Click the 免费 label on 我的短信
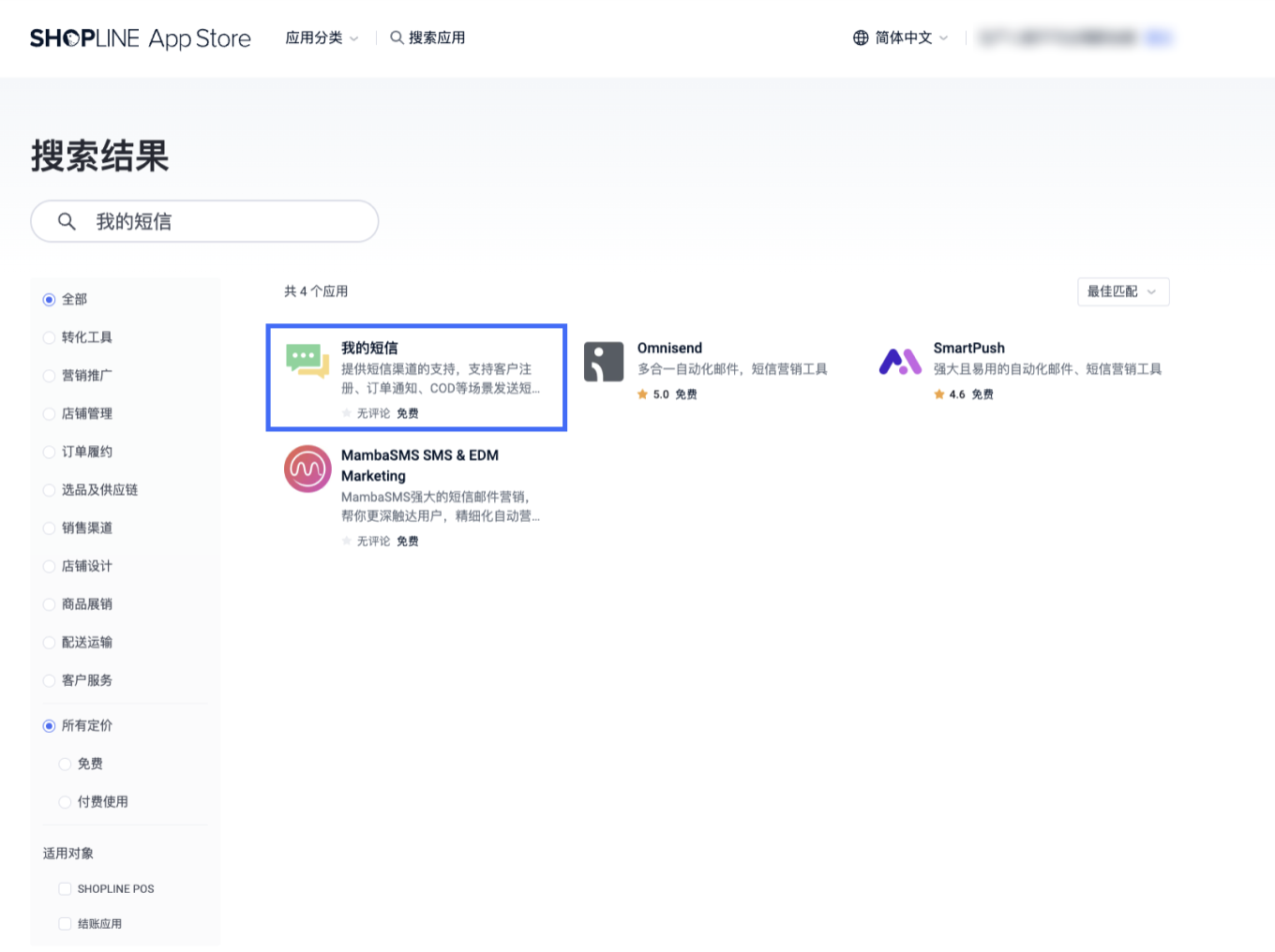 [x=408, y=413]
